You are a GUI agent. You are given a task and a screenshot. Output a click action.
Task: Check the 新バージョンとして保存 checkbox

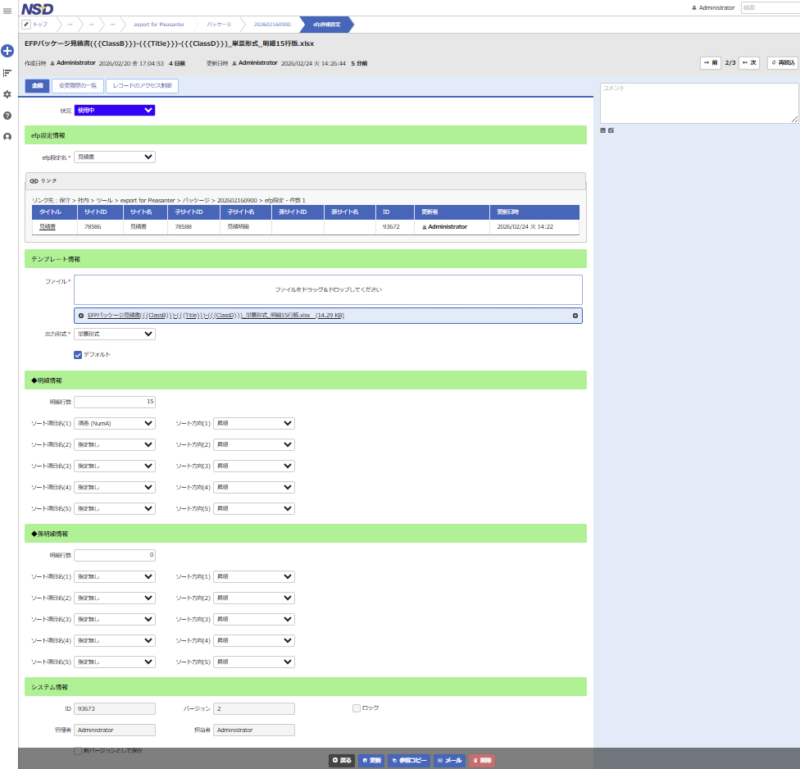[x=79, y=750]
